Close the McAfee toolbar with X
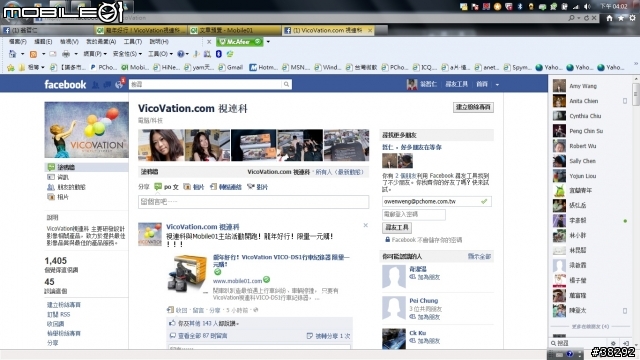Viewport: 640px width, 360px height. pos(209,42)
